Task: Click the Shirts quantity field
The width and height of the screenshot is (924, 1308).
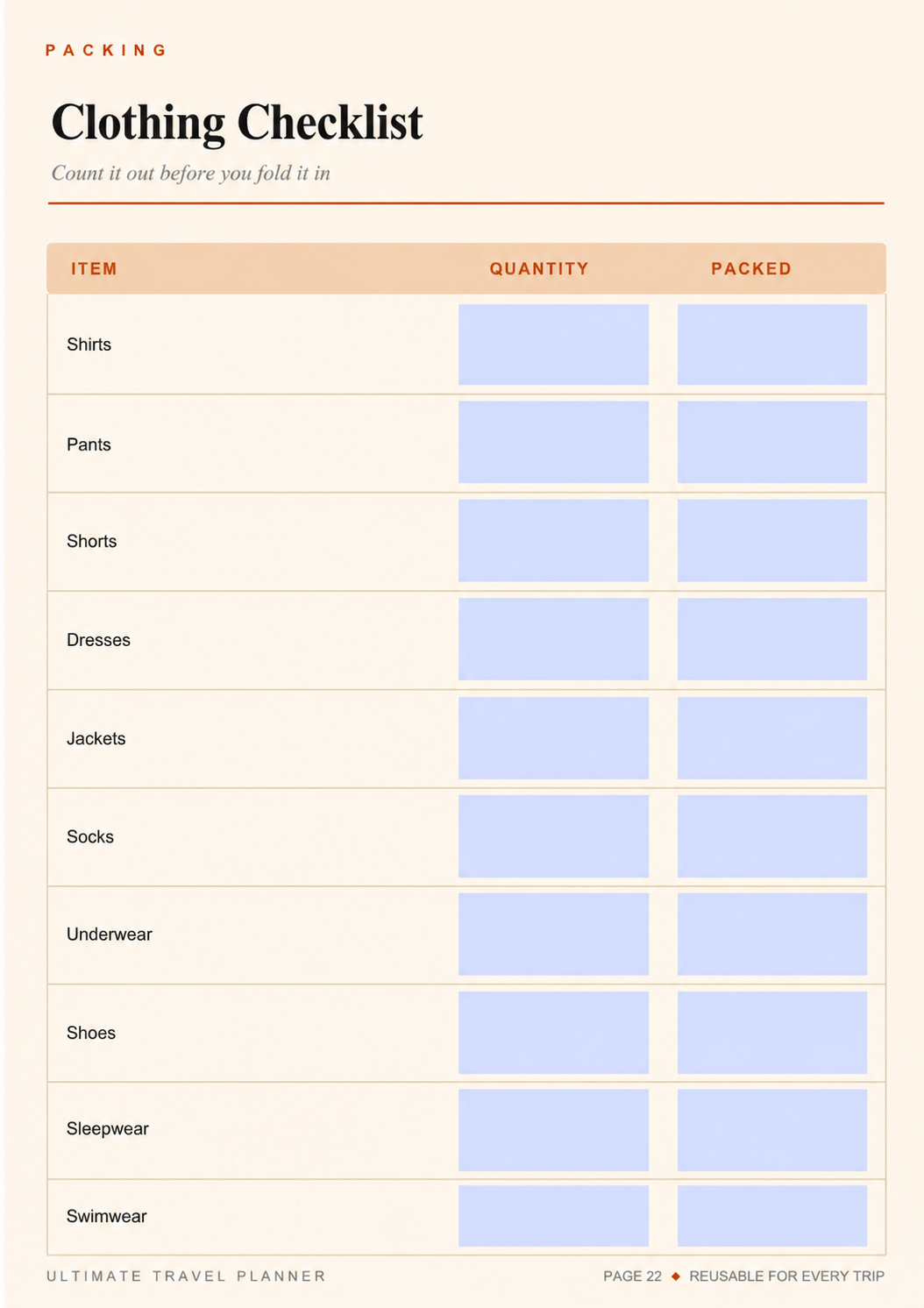Action: pos(553,345)
